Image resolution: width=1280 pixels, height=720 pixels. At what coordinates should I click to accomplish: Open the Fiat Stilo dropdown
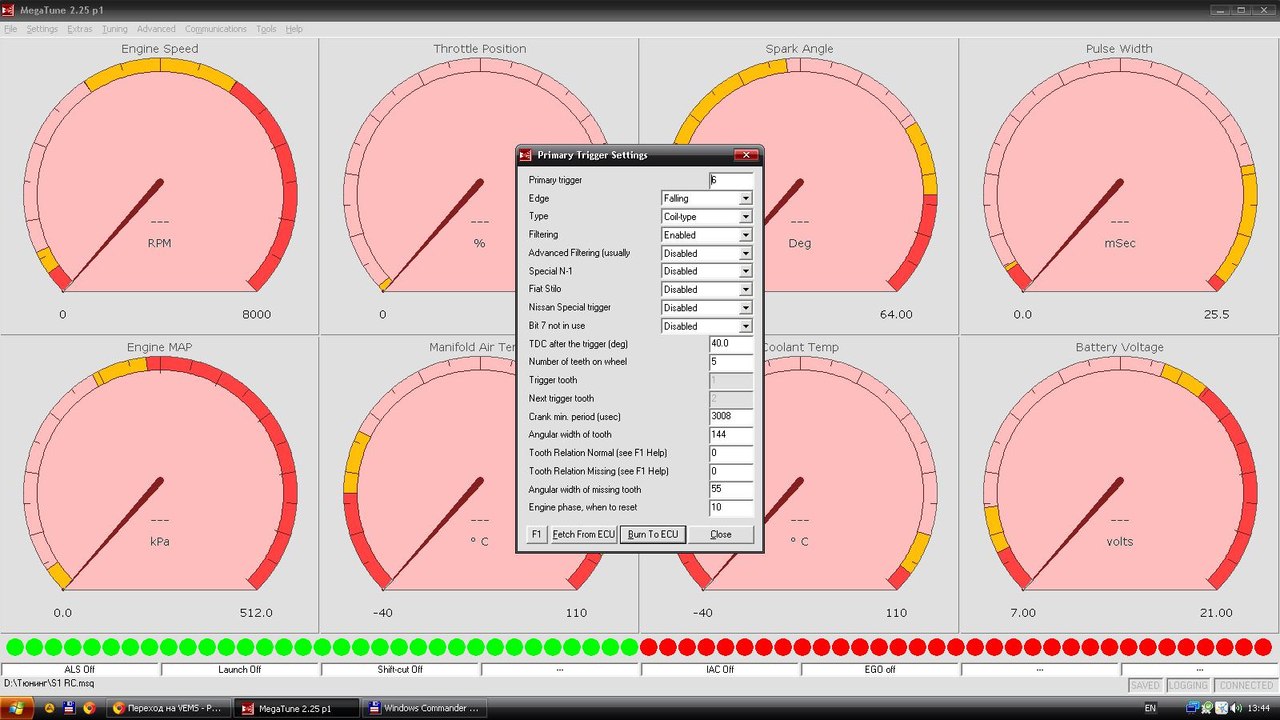click(745, 290)
